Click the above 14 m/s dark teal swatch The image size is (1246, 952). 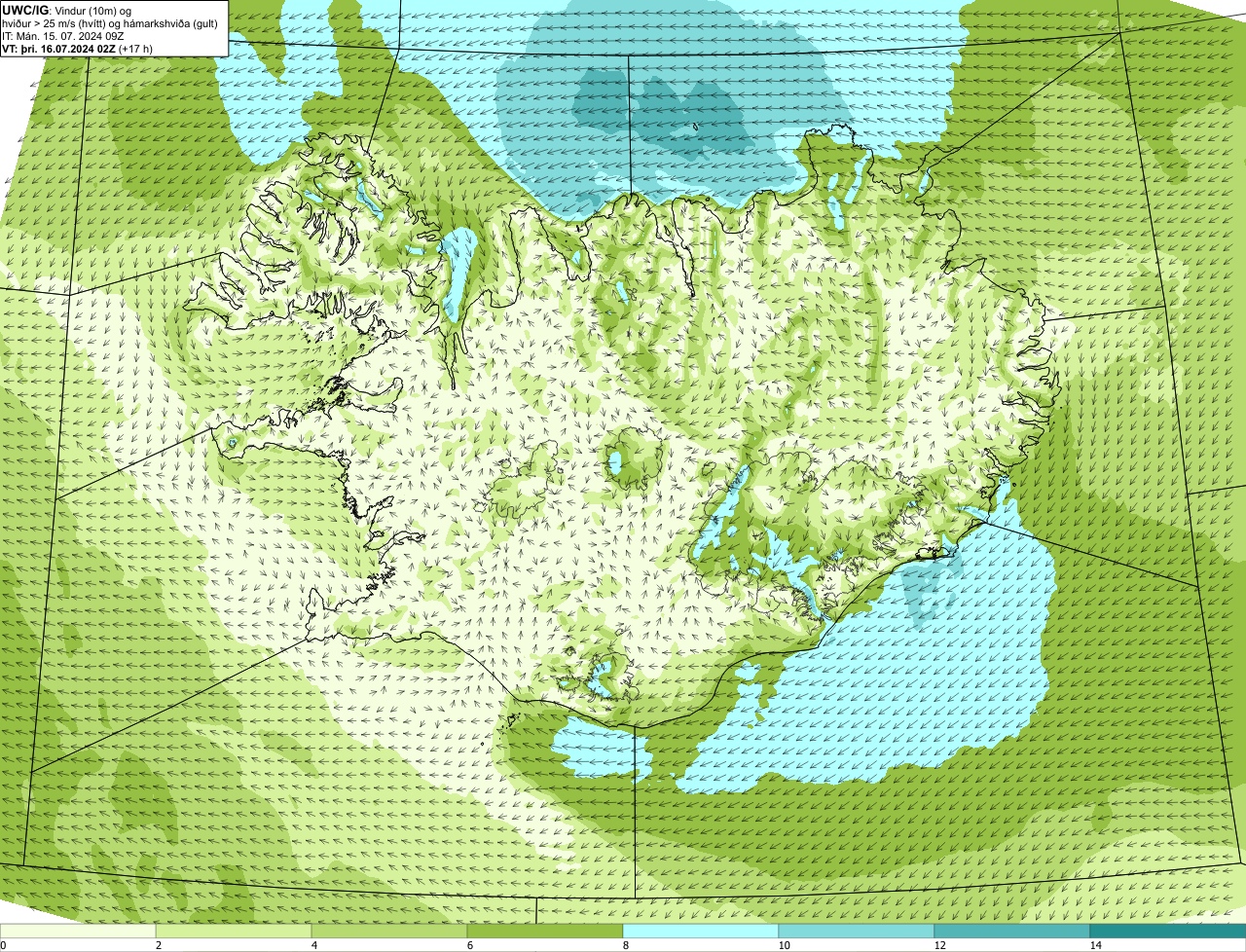tap(1168, 932)
